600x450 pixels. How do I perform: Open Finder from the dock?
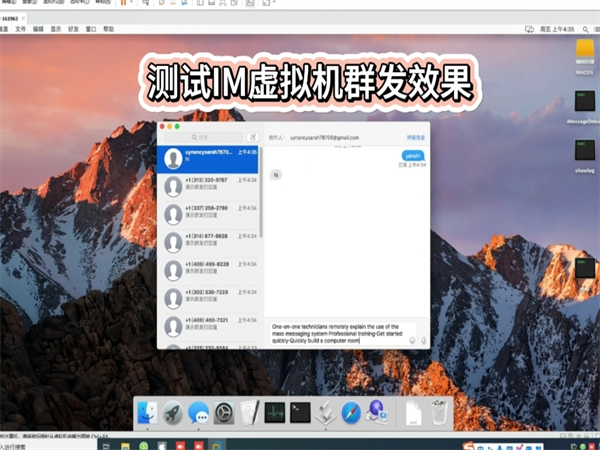[147, 412]
